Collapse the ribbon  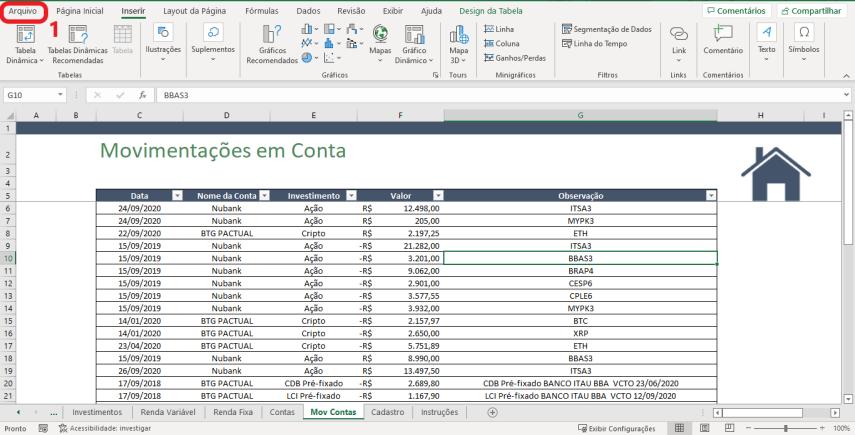pyautogui.click(x=846, y=76)
